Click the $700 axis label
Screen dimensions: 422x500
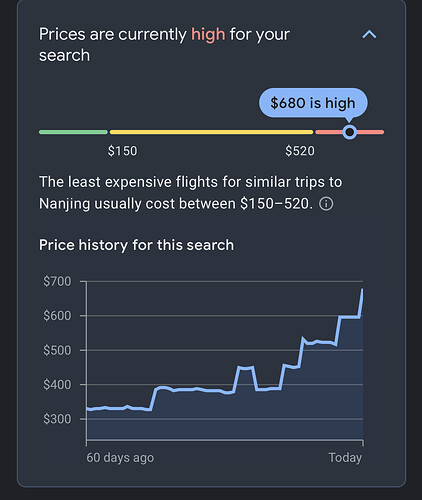click(57, 281)
